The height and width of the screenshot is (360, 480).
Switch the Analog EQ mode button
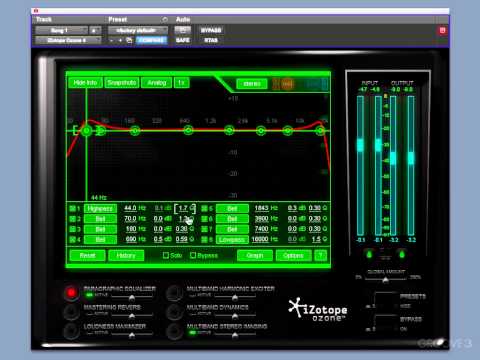point(157,83)
